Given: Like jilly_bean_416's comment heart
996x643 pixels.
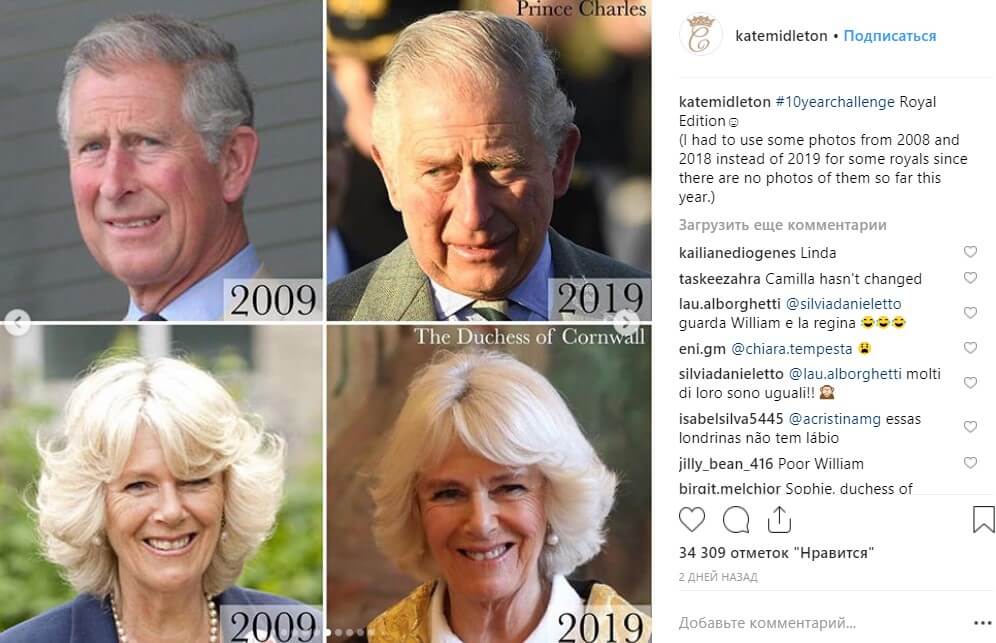Looking at the screenshot, I should 971,463.
